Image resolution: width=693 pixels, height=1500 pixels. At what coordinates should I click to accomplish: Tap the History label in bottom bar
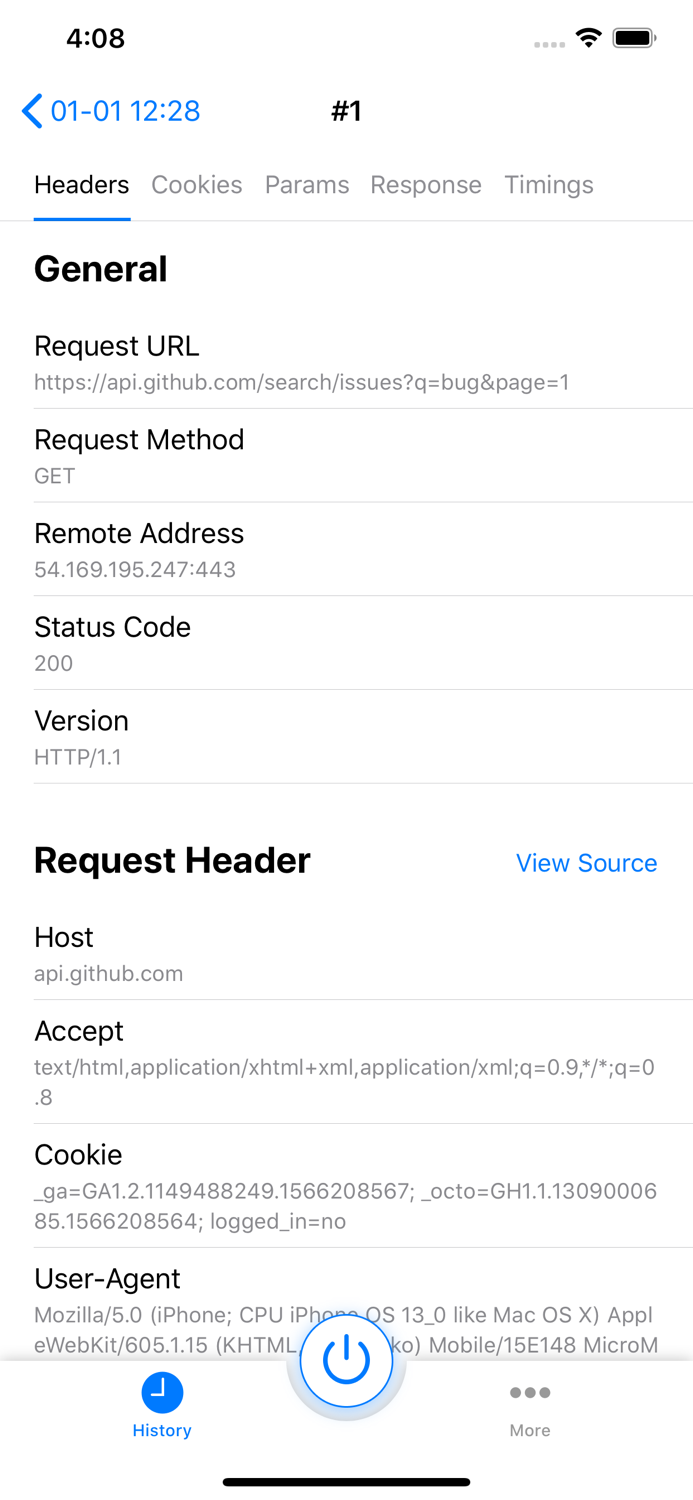(x=162, y=1430)
